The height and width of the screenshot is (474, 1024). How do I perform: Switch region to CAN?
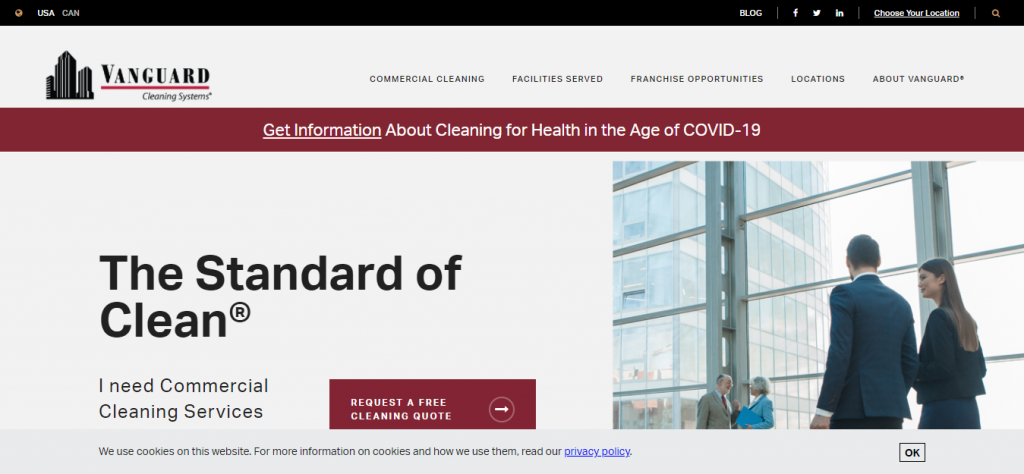point(71,13)
